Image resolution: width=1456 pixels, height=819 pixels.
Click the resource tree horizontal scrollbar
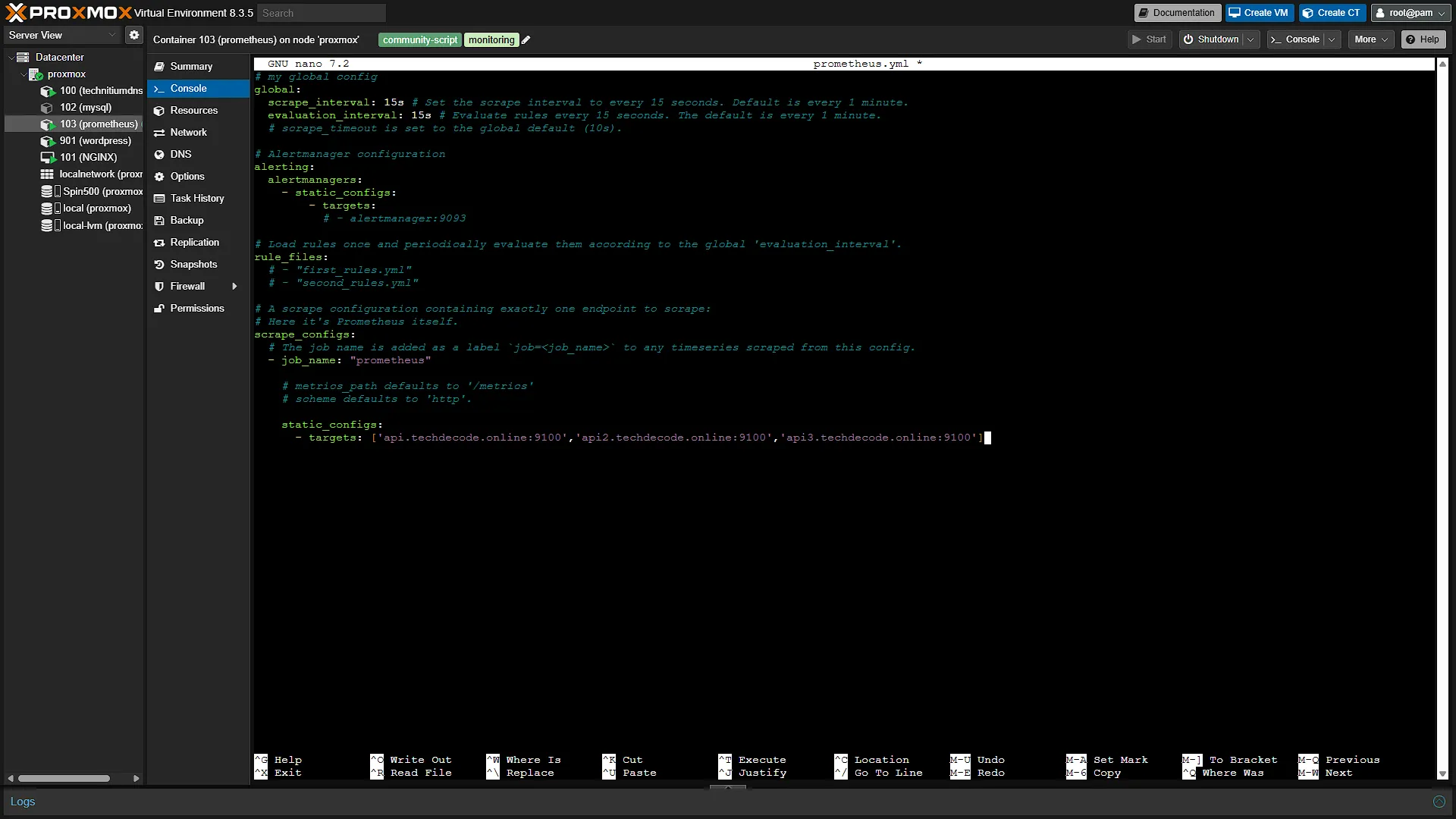[x=64, y=779]
